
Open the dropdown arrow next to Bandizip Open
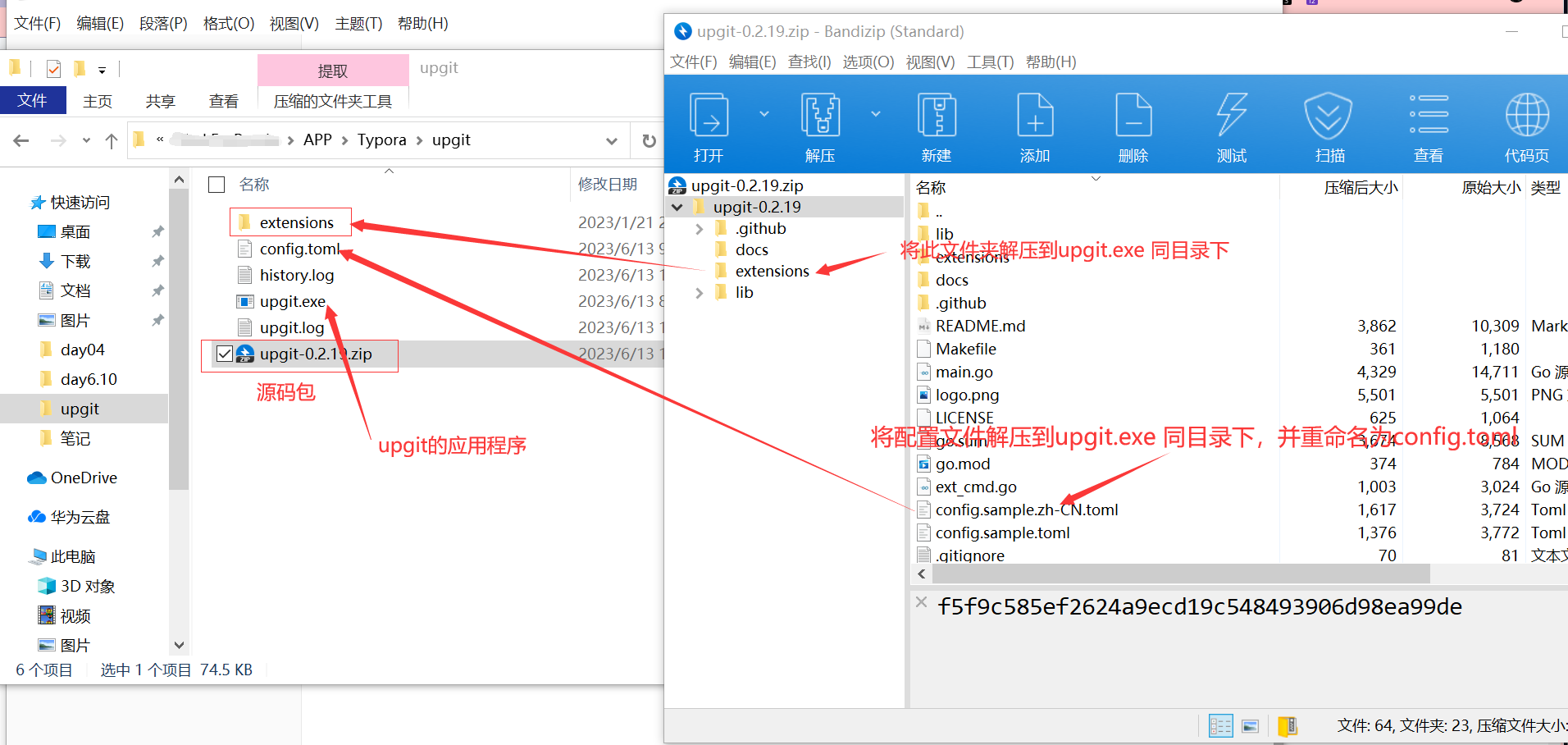764,114
